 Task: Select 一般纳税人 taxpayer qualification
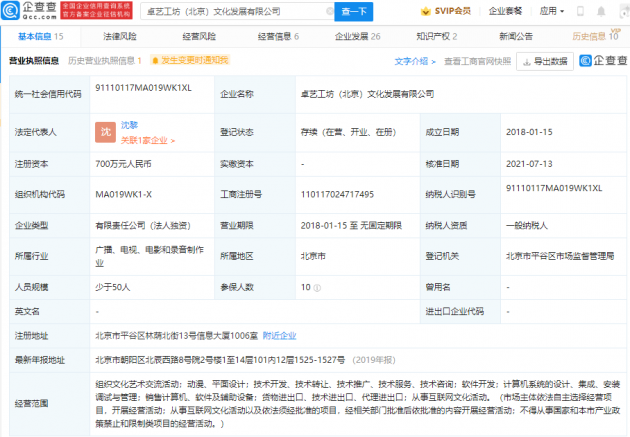[527, 226]
